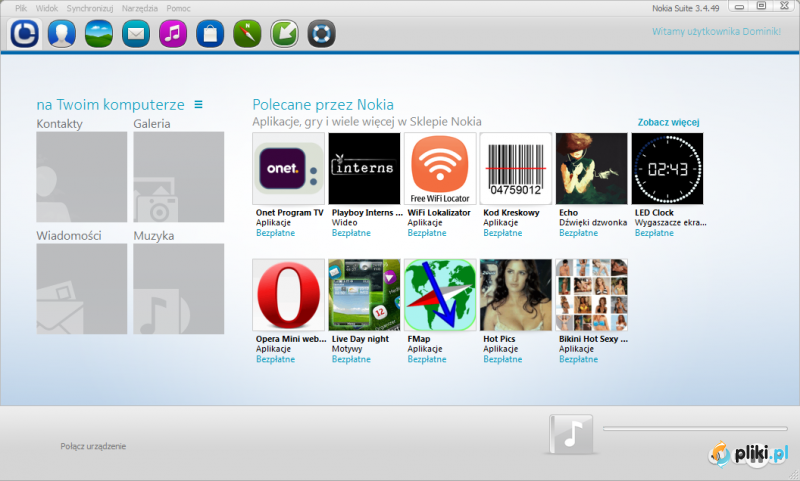
Task: Select the FMap application icon
Action: (440, 295)
